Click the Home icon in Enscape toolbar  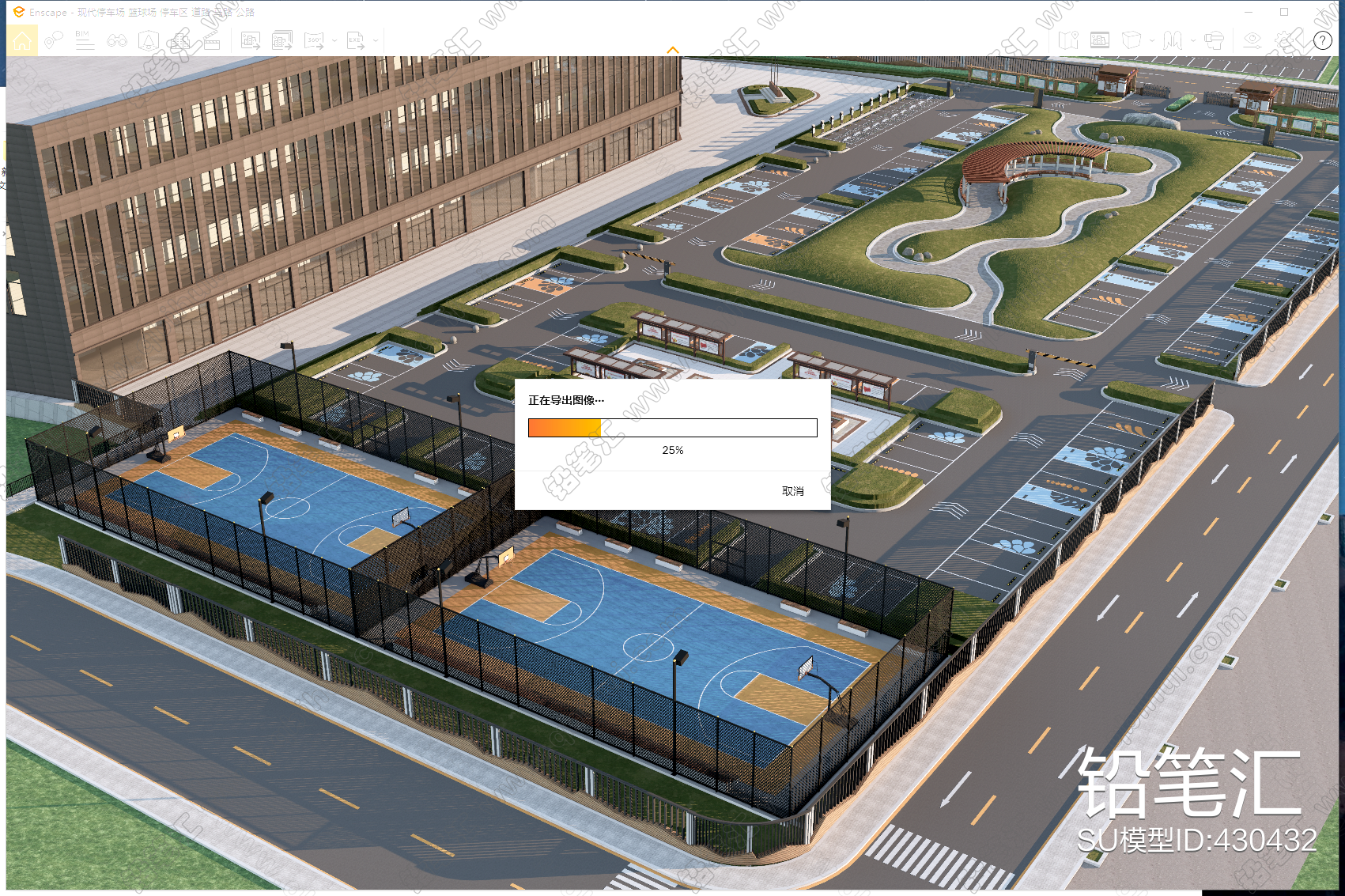(x=22, y=40)
